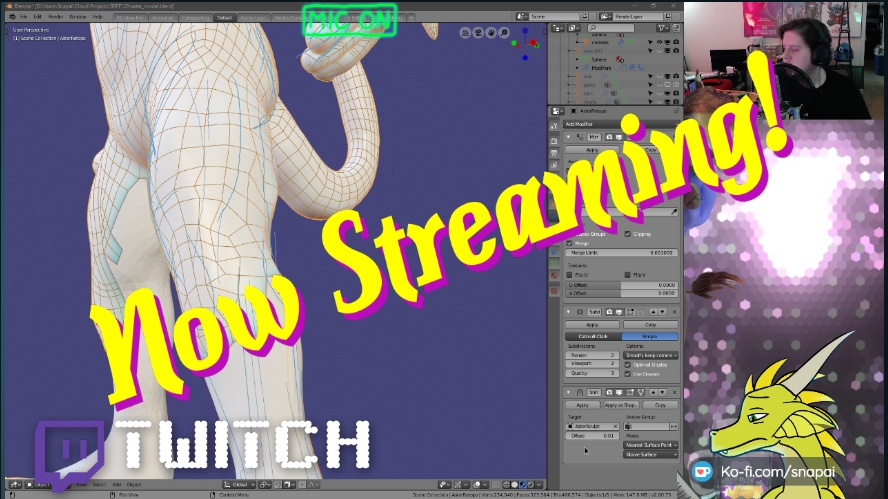Open the File menu
The width and height of the screenshot is (888, 499).
(x=23, y=17)
